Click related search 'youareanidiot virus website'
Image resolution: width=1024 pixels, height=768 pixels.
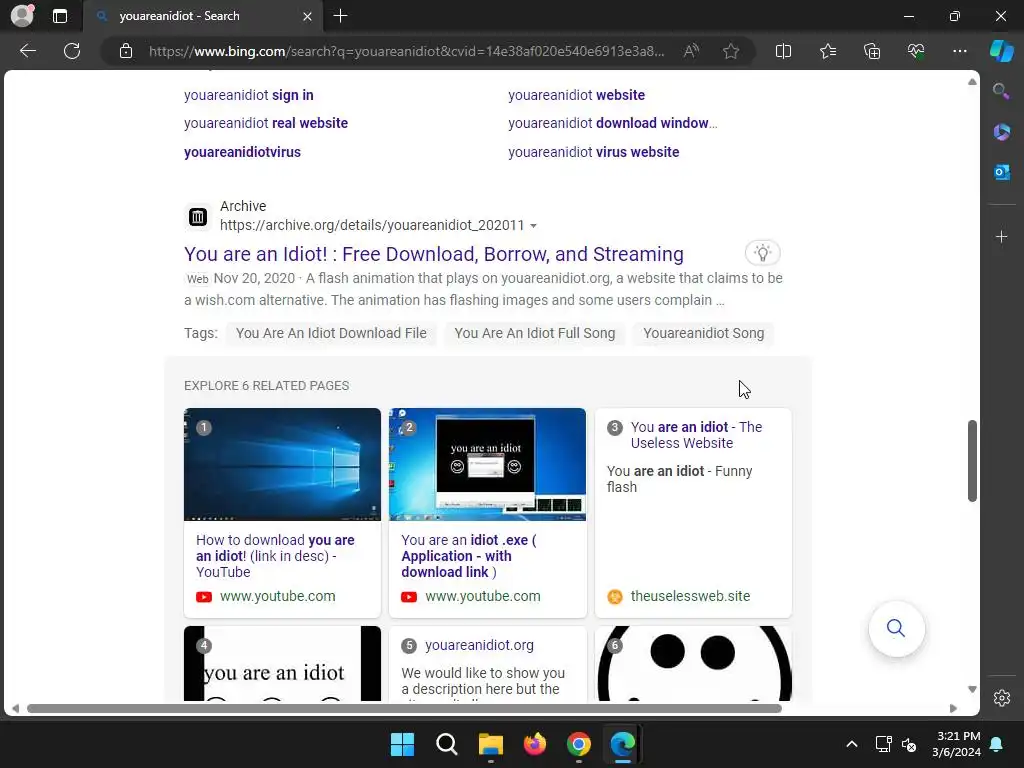pyautogui.click(x=594, y=152)
